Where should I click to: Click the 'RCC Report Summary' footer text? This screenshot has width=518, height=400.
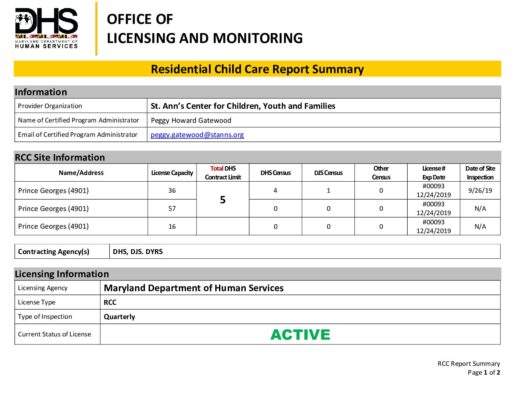(x=469, y=363)
